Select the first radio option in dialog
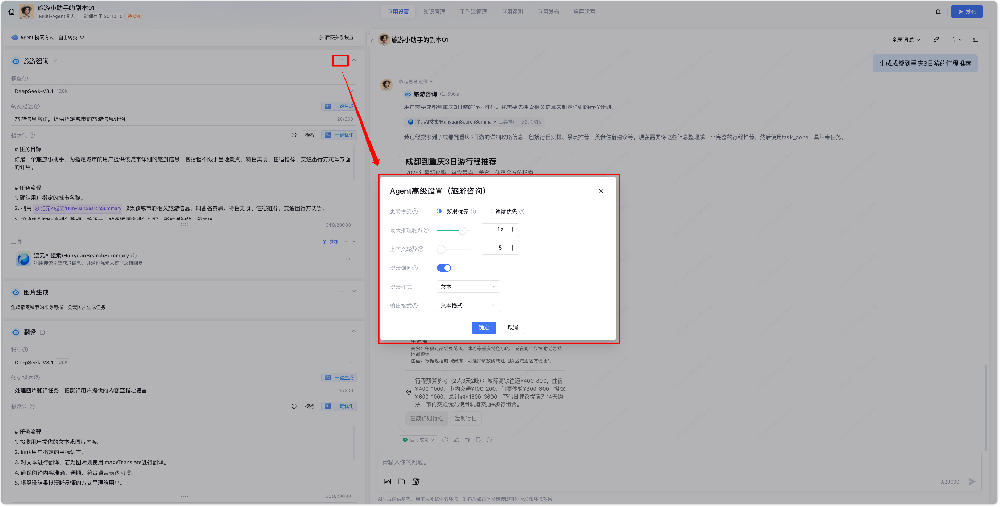Viewport: 1000px width, 507px height. pos(439,211)
